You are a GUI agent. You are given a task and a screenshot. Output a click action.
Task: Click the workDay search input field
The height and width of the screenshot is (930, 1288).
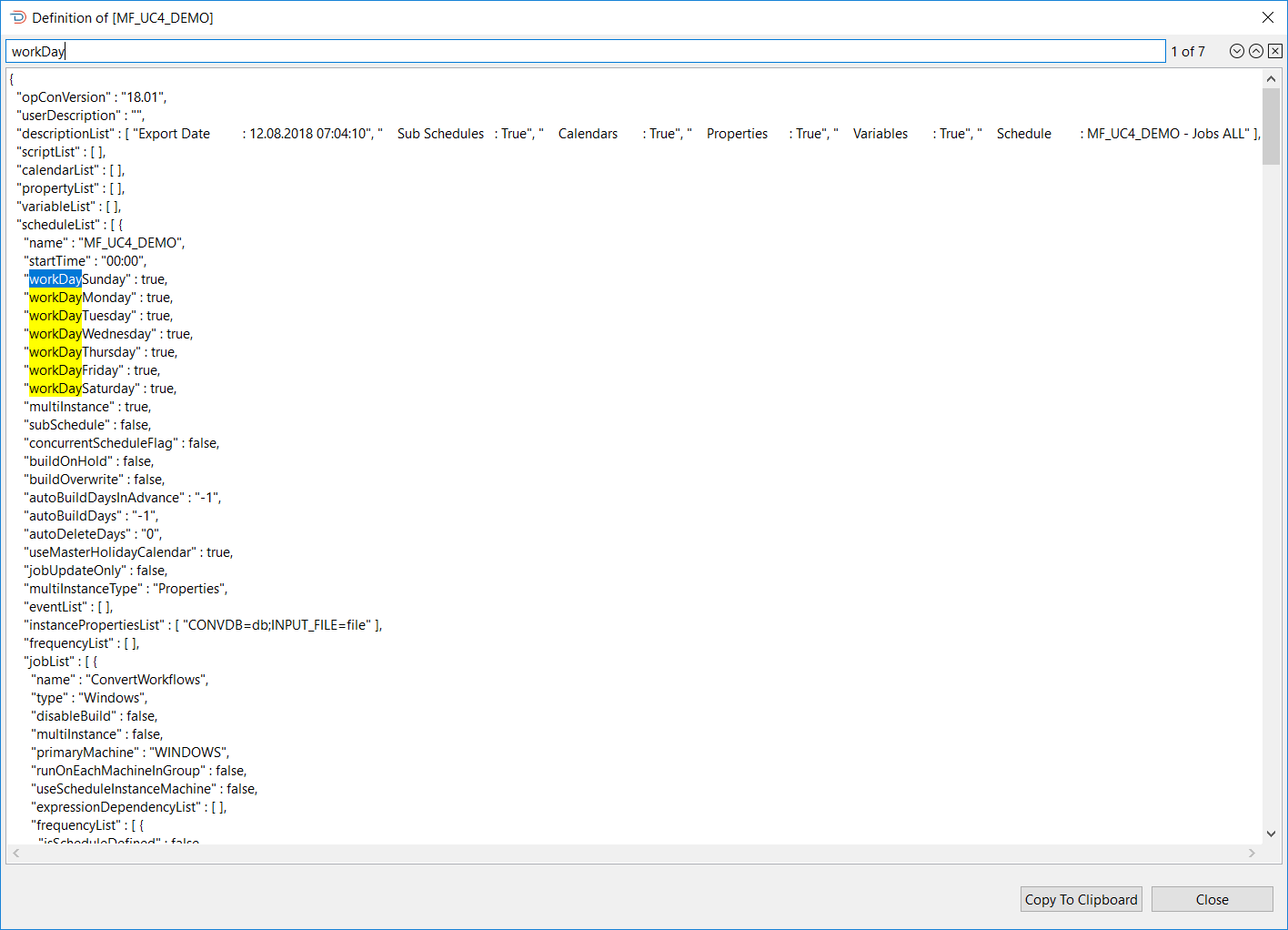(586, 52)
